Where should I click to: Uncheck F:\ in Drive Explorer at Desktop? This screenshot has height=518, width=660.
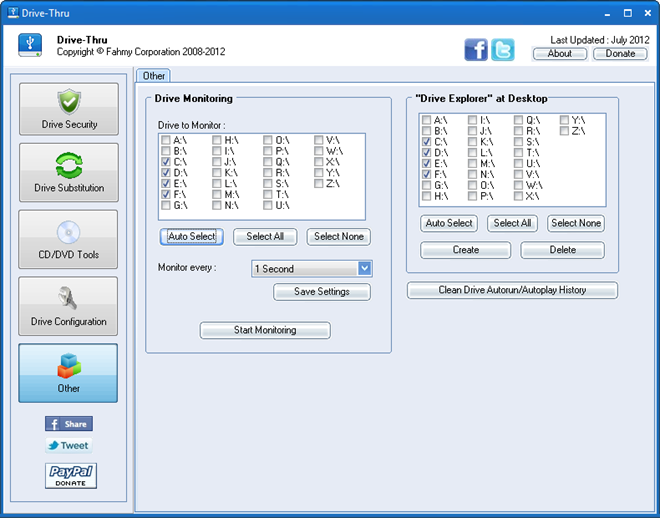427,174
